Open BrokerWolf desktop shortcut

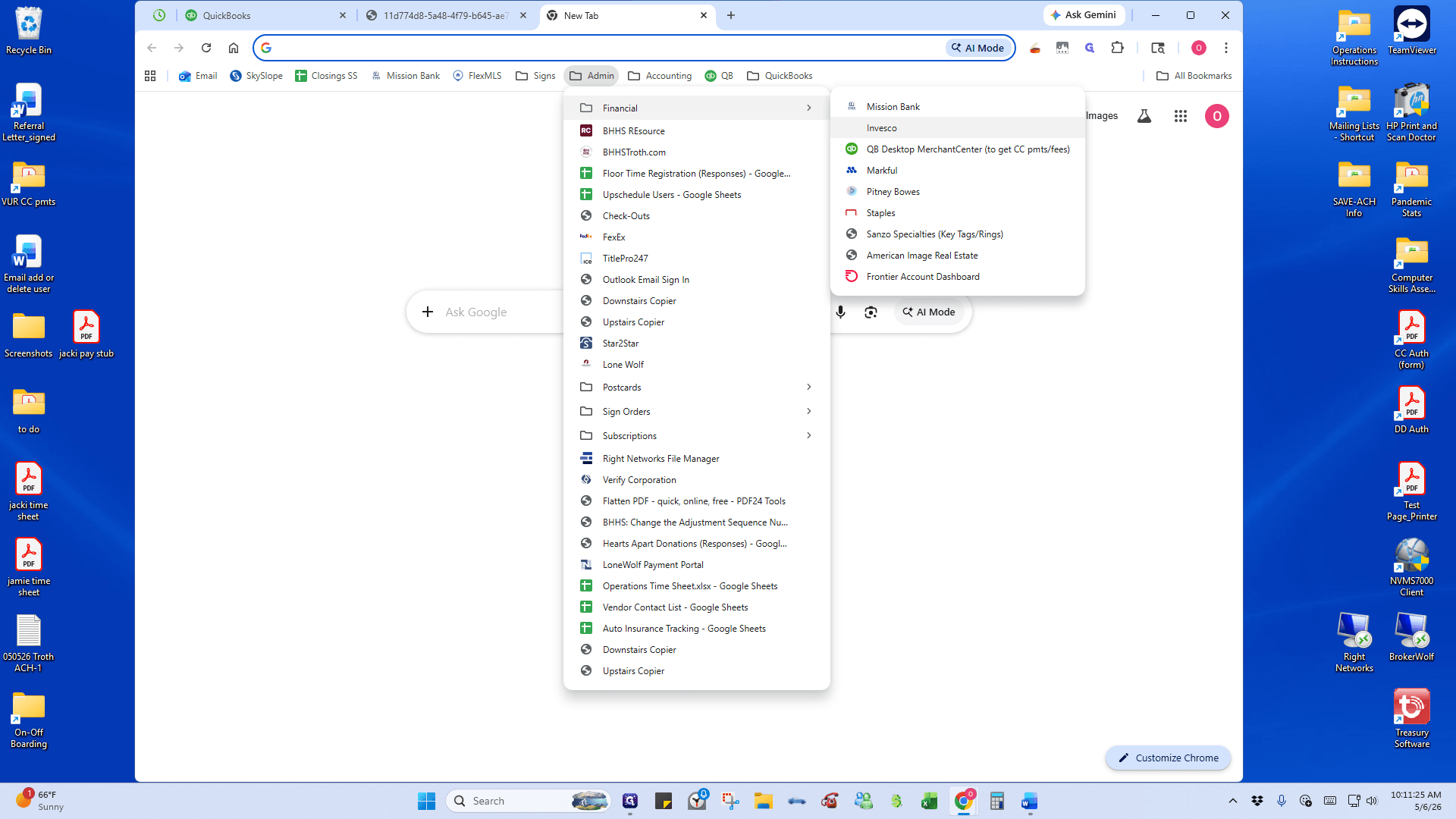pos(1411,637)
